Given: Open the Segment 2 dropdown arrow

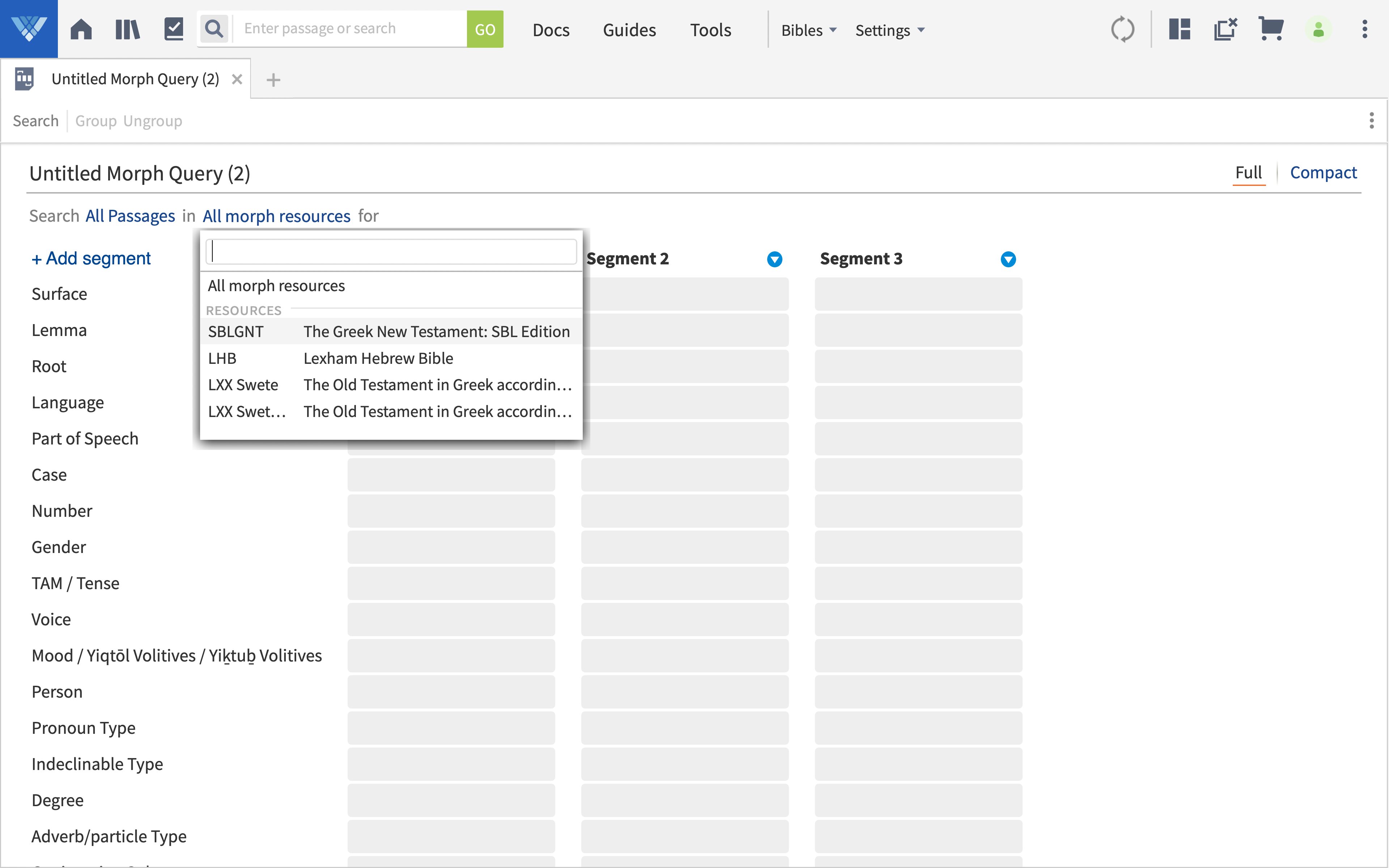Looking at the screenshot, I should (x=774, y=259).
